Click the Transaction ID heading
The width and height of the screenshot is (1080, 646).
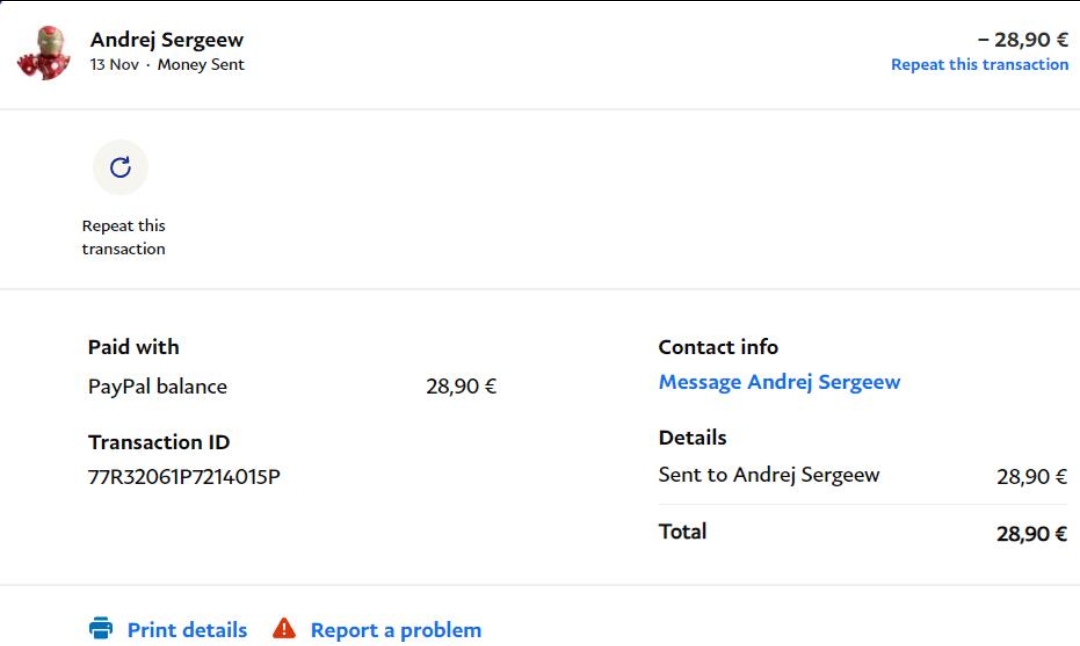tap(158, 442)
